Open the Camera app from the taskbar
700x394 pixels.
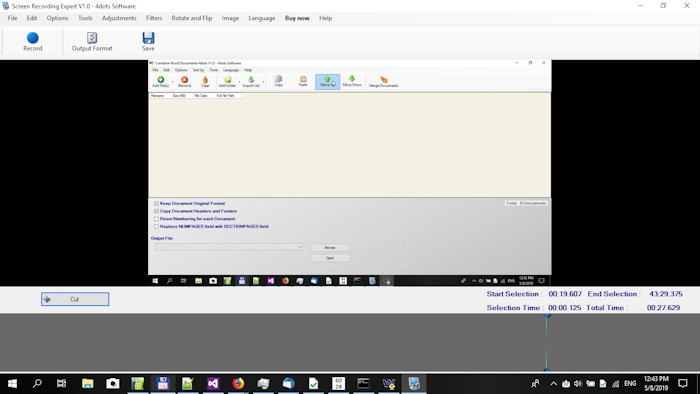[x=112, y=383]
